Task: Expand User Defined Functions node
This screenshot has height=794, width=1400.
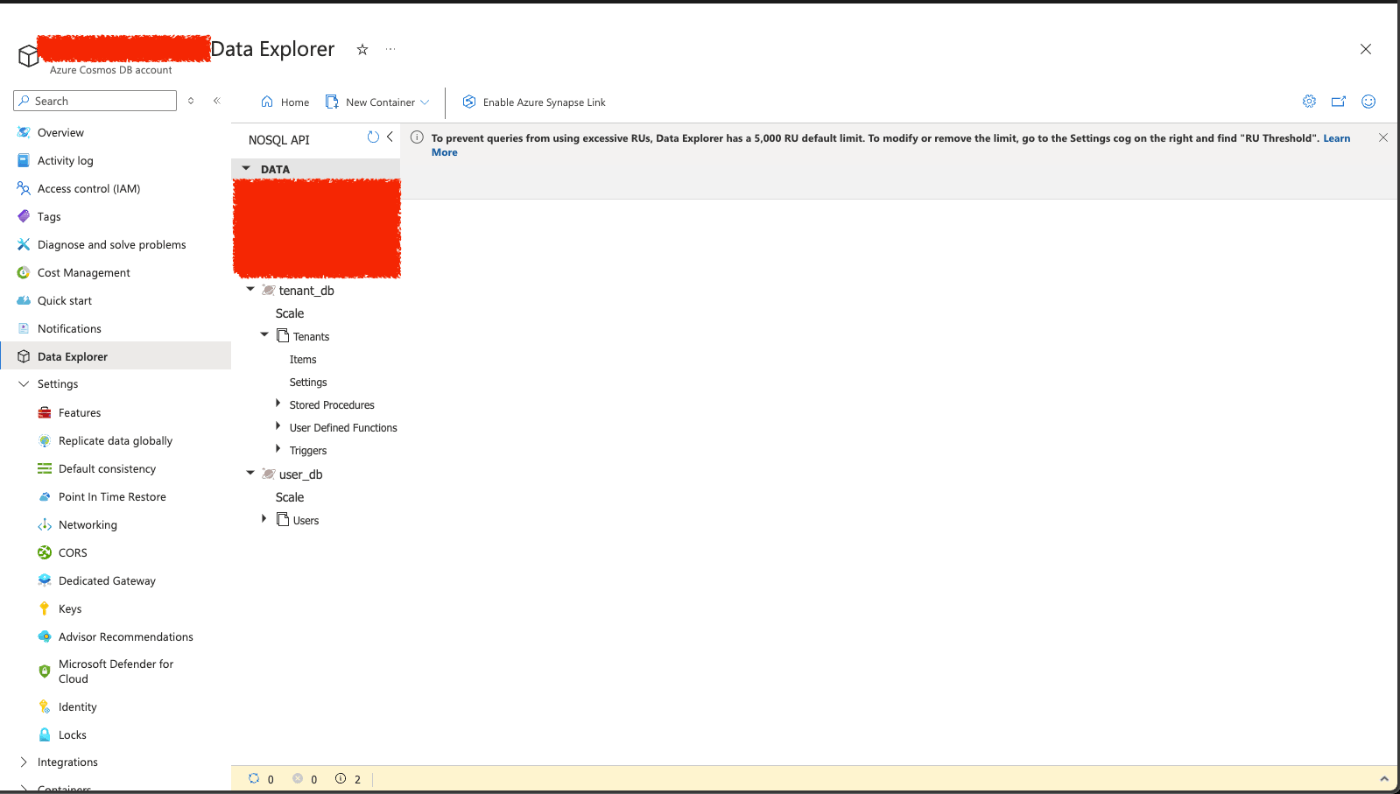Action: pyautogui.click(x=278, y=427)
